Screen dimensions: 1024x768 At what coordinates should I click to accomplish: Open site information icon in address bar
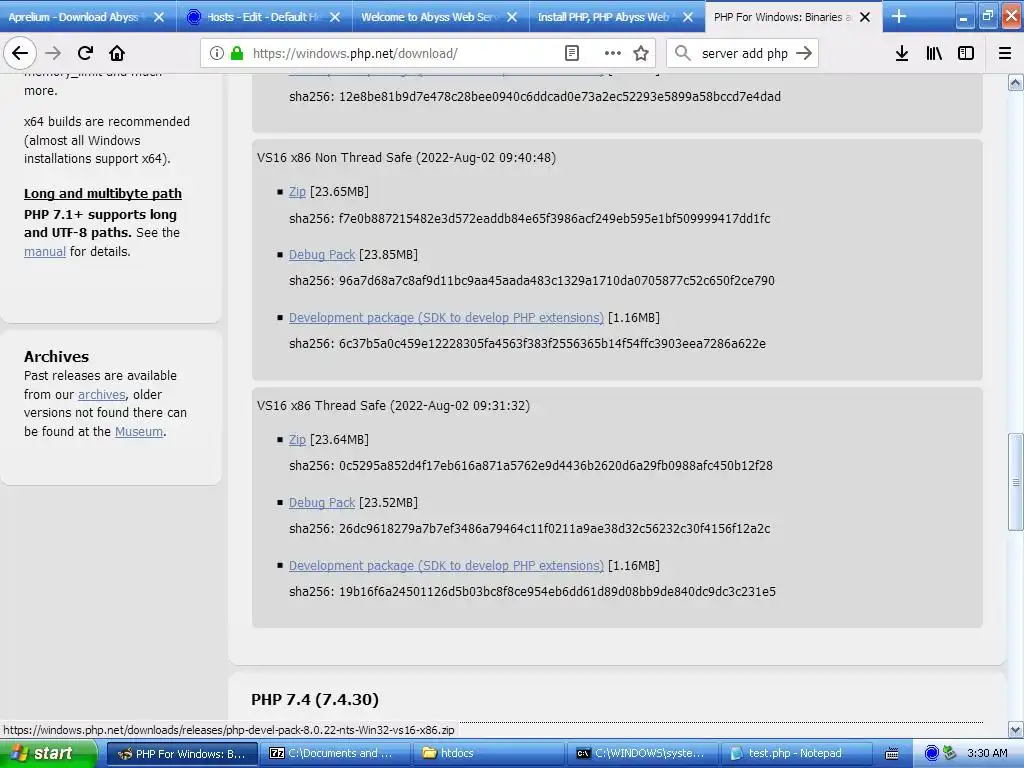217,54
